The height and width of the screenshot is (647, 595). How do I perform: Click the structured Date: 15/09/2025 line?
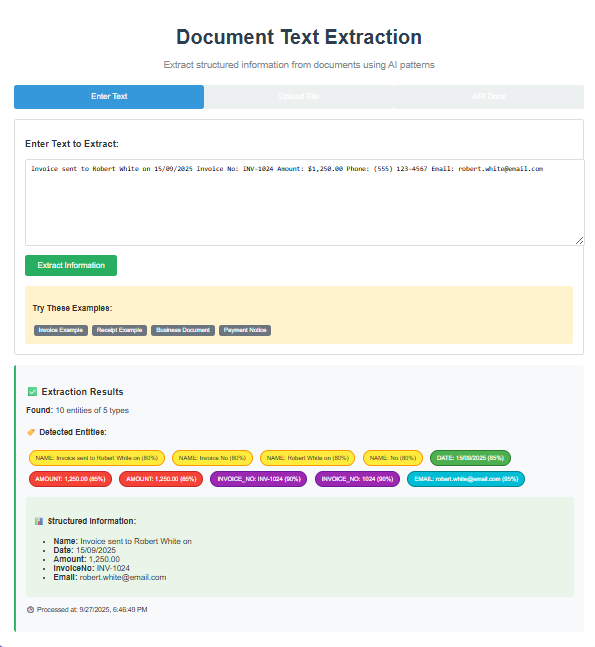click(x=85, y=550)
